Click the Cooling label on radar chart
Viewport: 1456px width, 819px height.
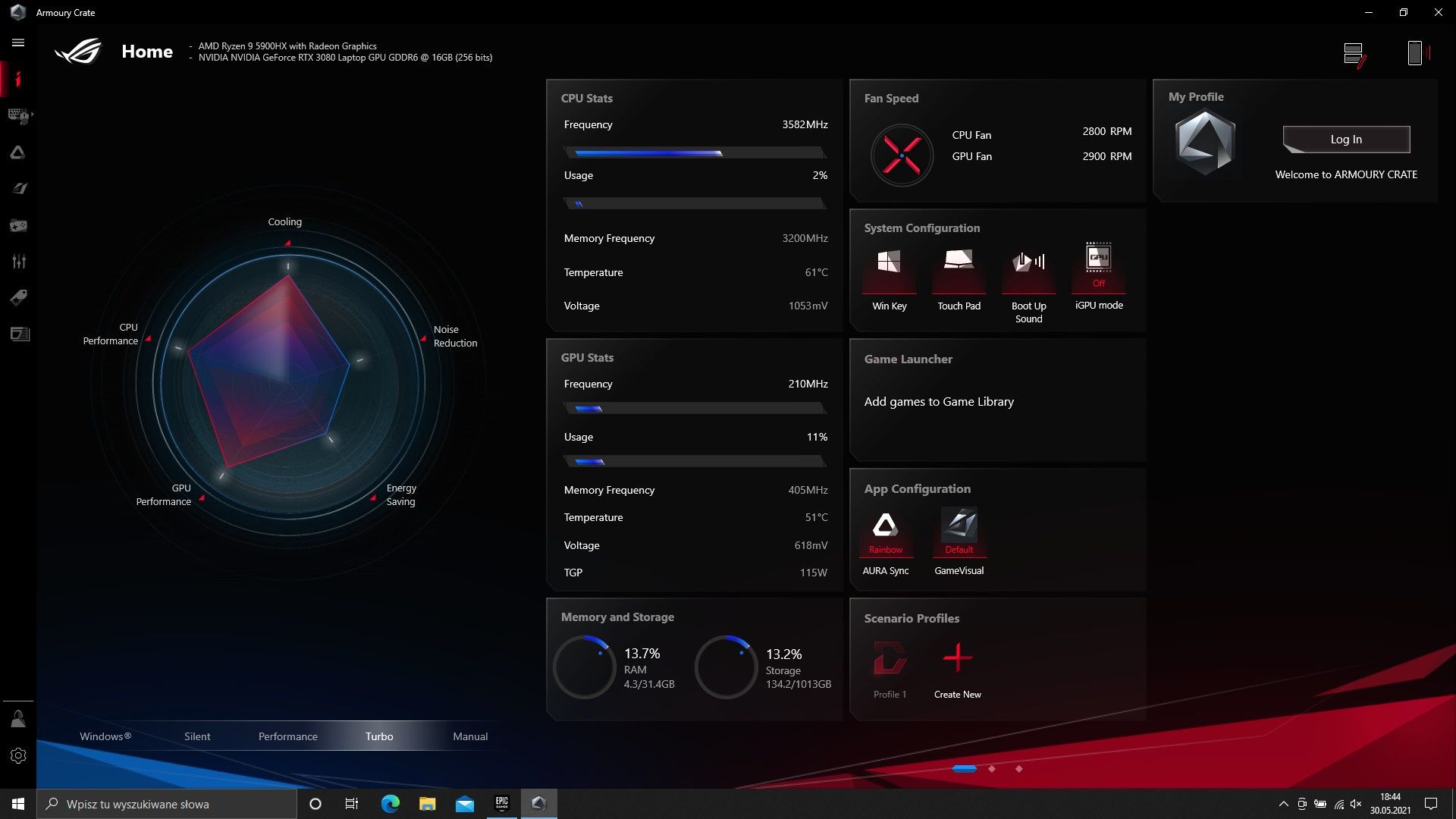click(284, 221)
